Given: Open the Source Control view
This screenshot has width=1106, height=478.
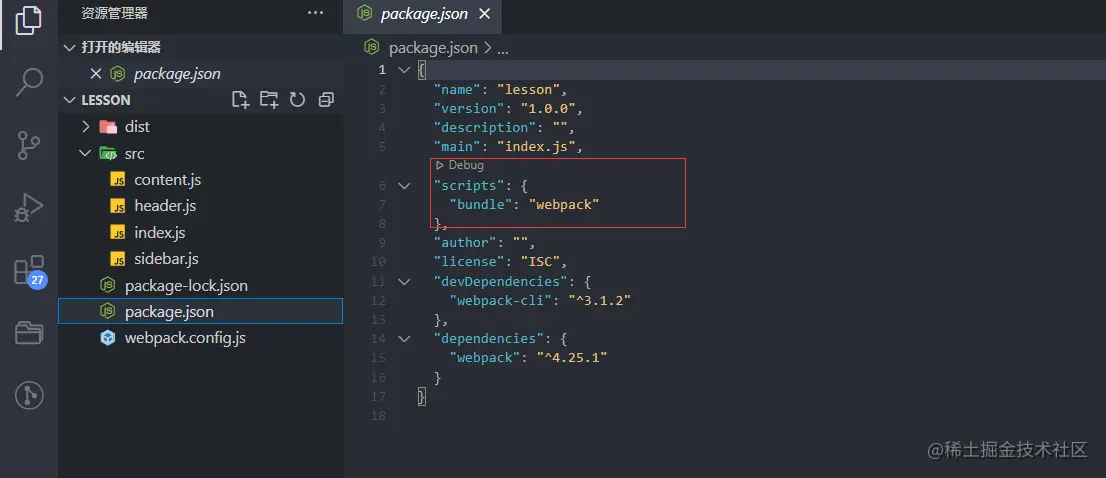Looking at the screenshot, I should 29,145.
